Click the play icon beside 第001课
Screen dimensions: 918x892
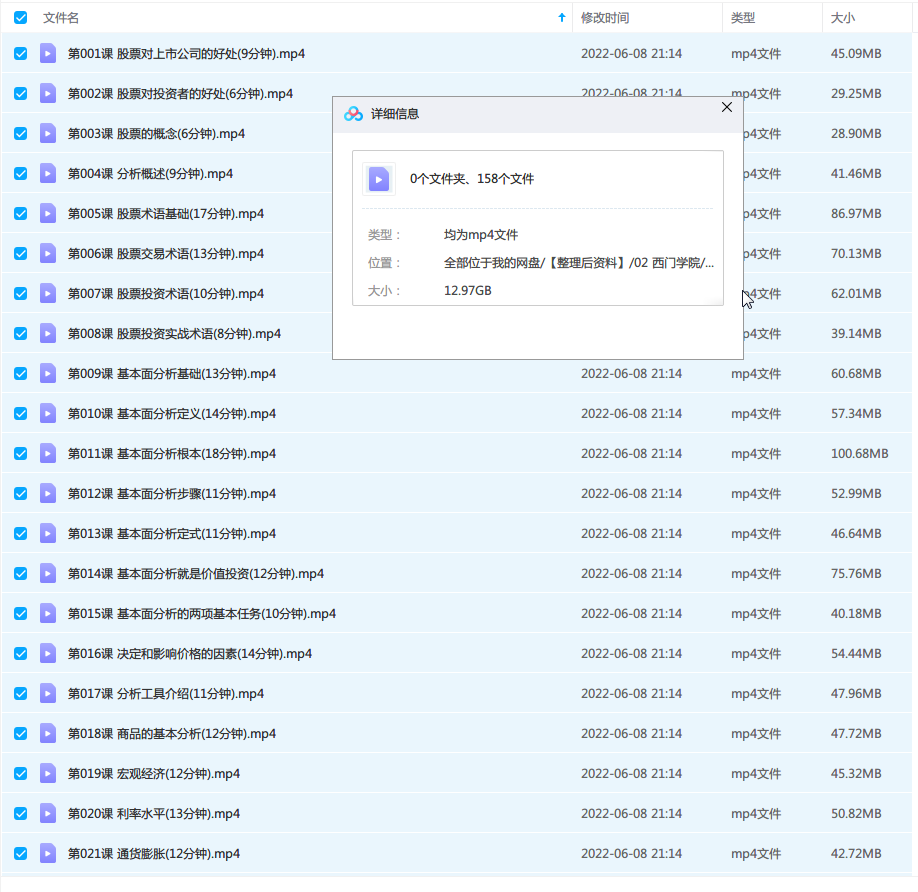click(48, 53)
